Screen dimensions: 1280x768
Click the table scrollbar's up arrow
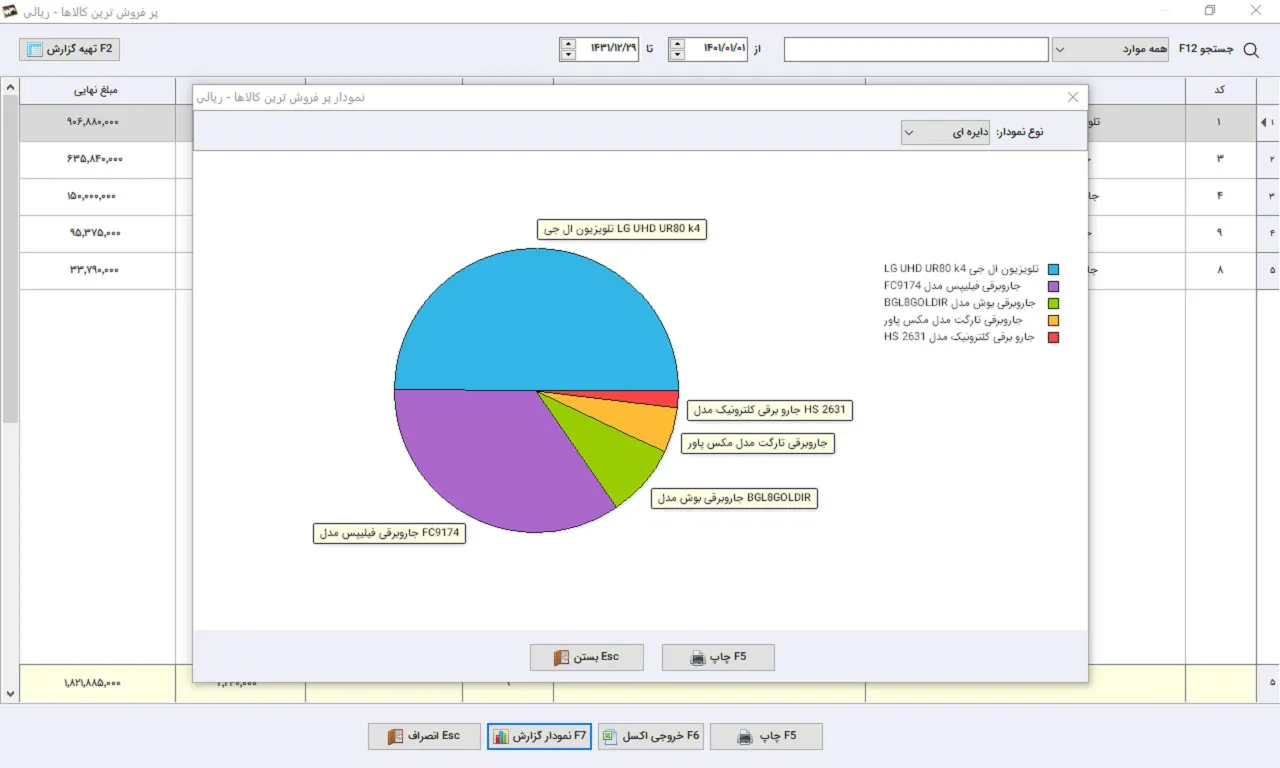click(10, 87)
